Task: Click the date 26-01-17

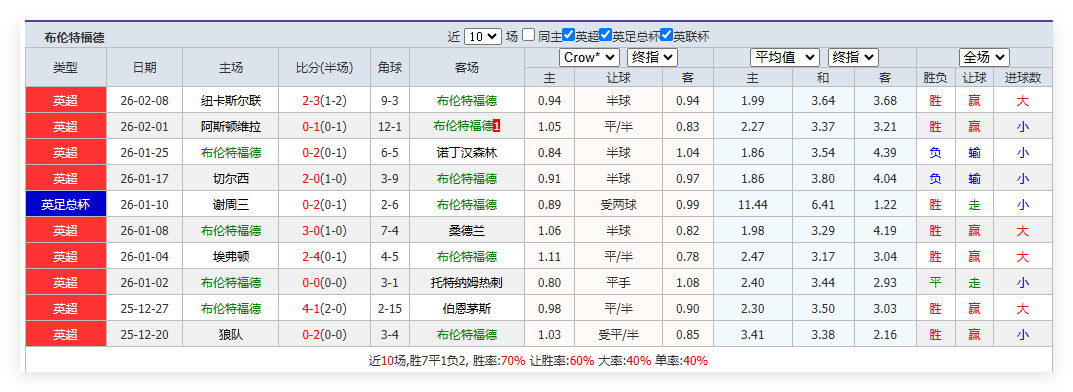Action: [144, 179]
